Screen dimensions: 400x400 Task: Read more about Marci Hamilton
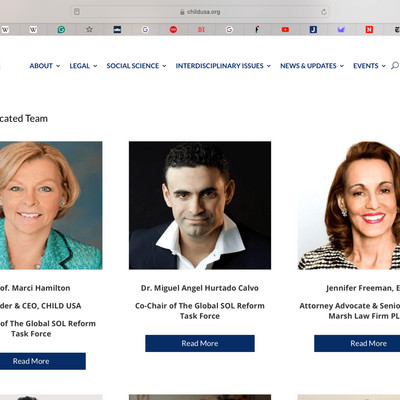(43, 361)
